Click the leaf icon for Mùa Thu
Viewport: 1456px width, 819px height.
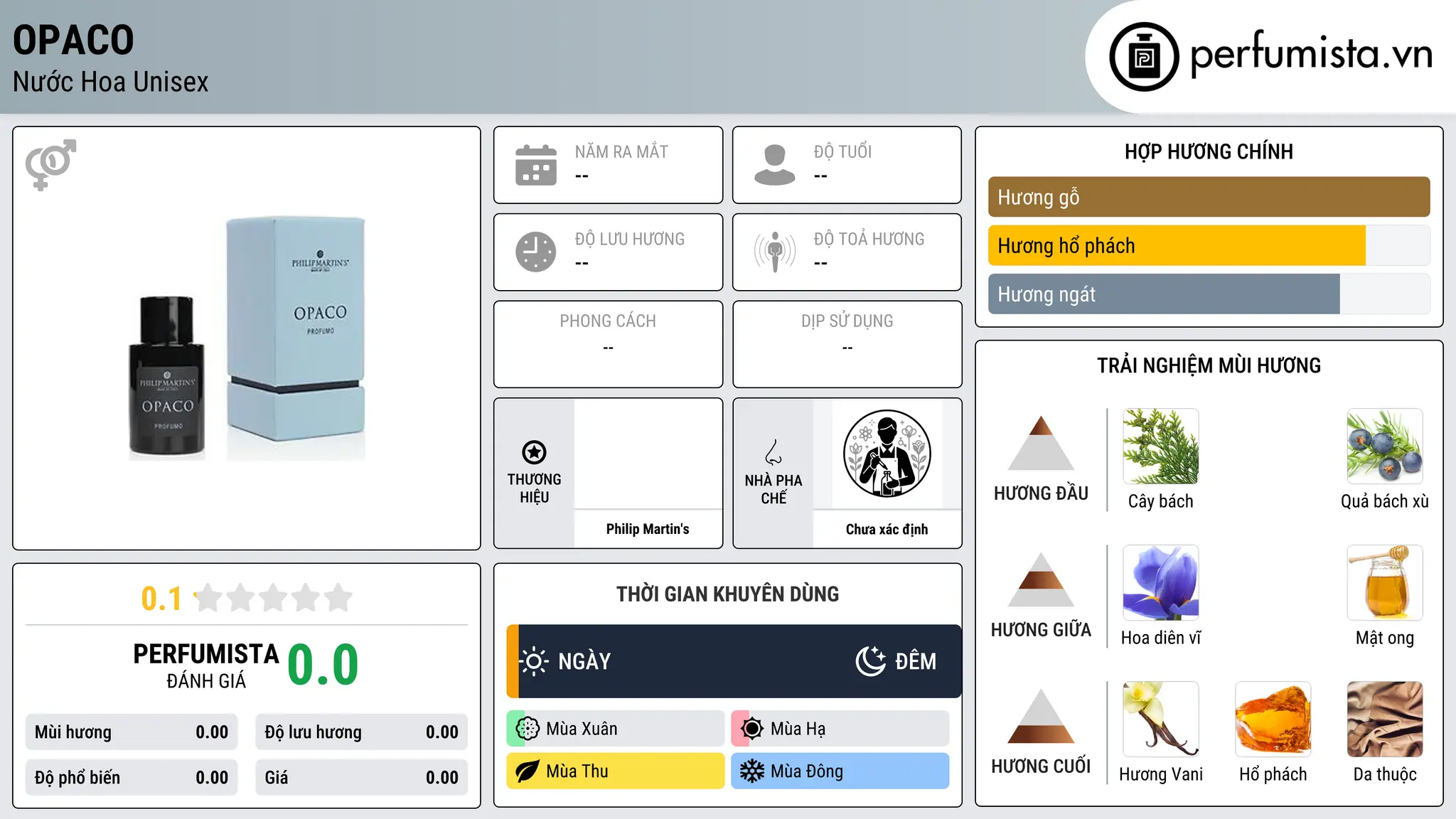tap(528, 771)
